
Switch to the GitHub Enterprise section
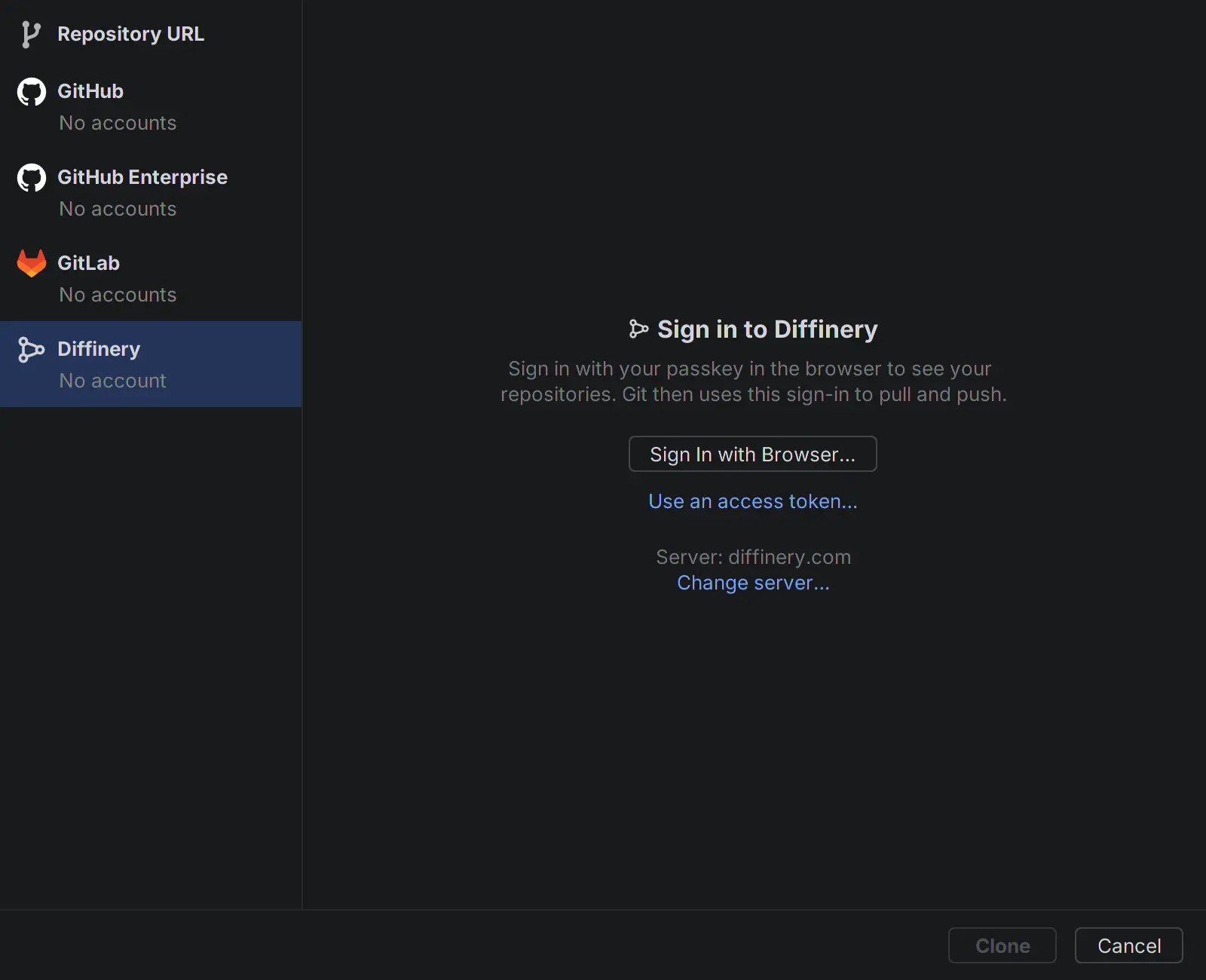(151, 192)
